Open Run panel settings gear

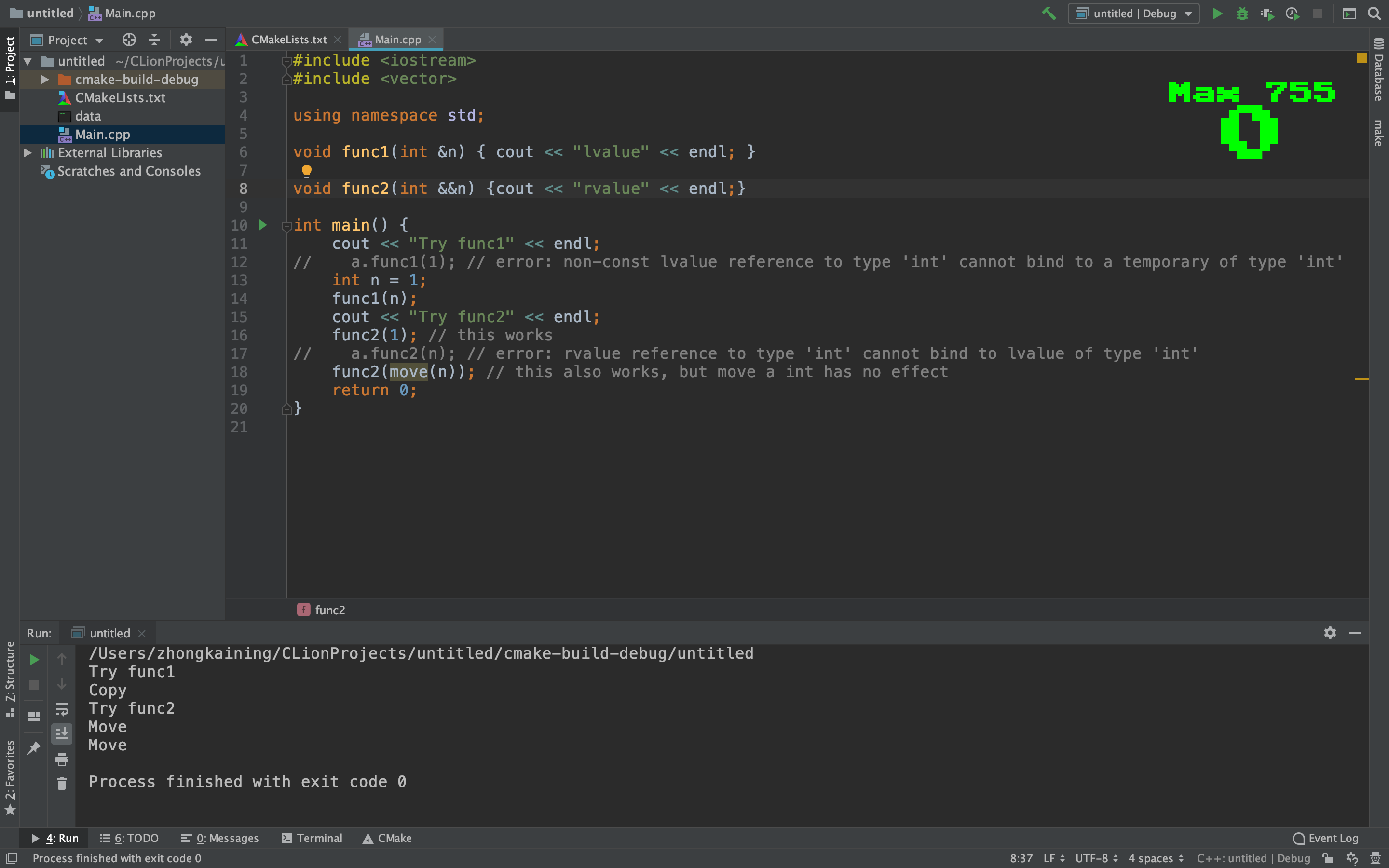coord(1330,633)
